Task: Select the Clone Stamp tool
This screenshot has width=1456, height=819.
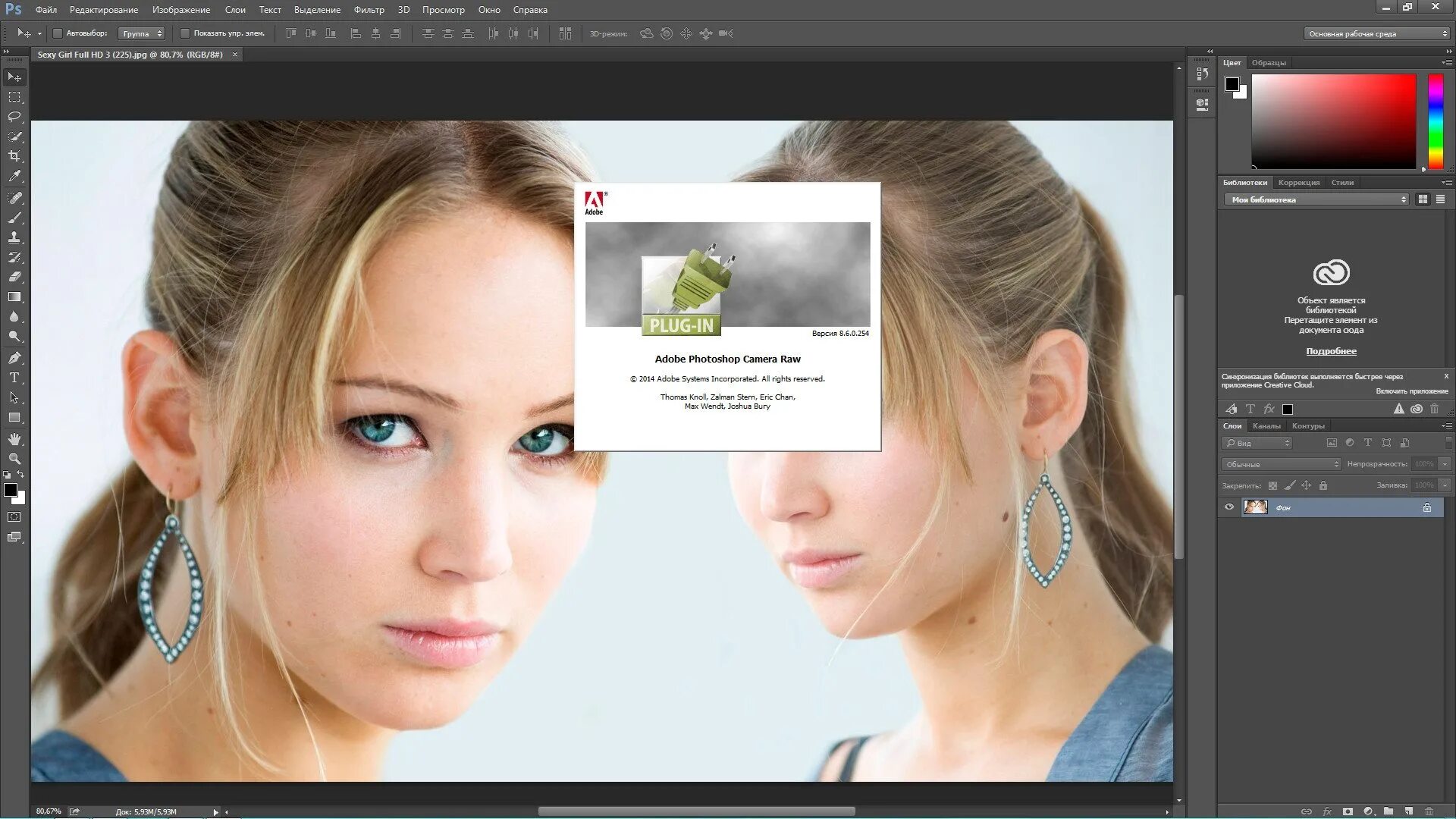Action: click(x=14, y=237)
